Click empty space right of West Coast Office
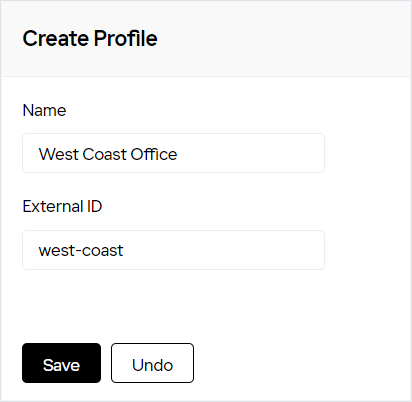Viewport: 412px width, 402px height. coord(250,153)
